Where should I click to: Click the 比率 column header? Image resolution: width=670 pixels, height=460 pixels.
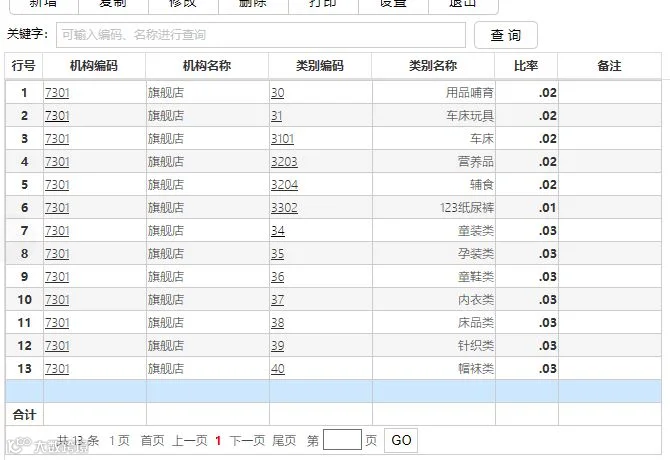click(526, 66)
